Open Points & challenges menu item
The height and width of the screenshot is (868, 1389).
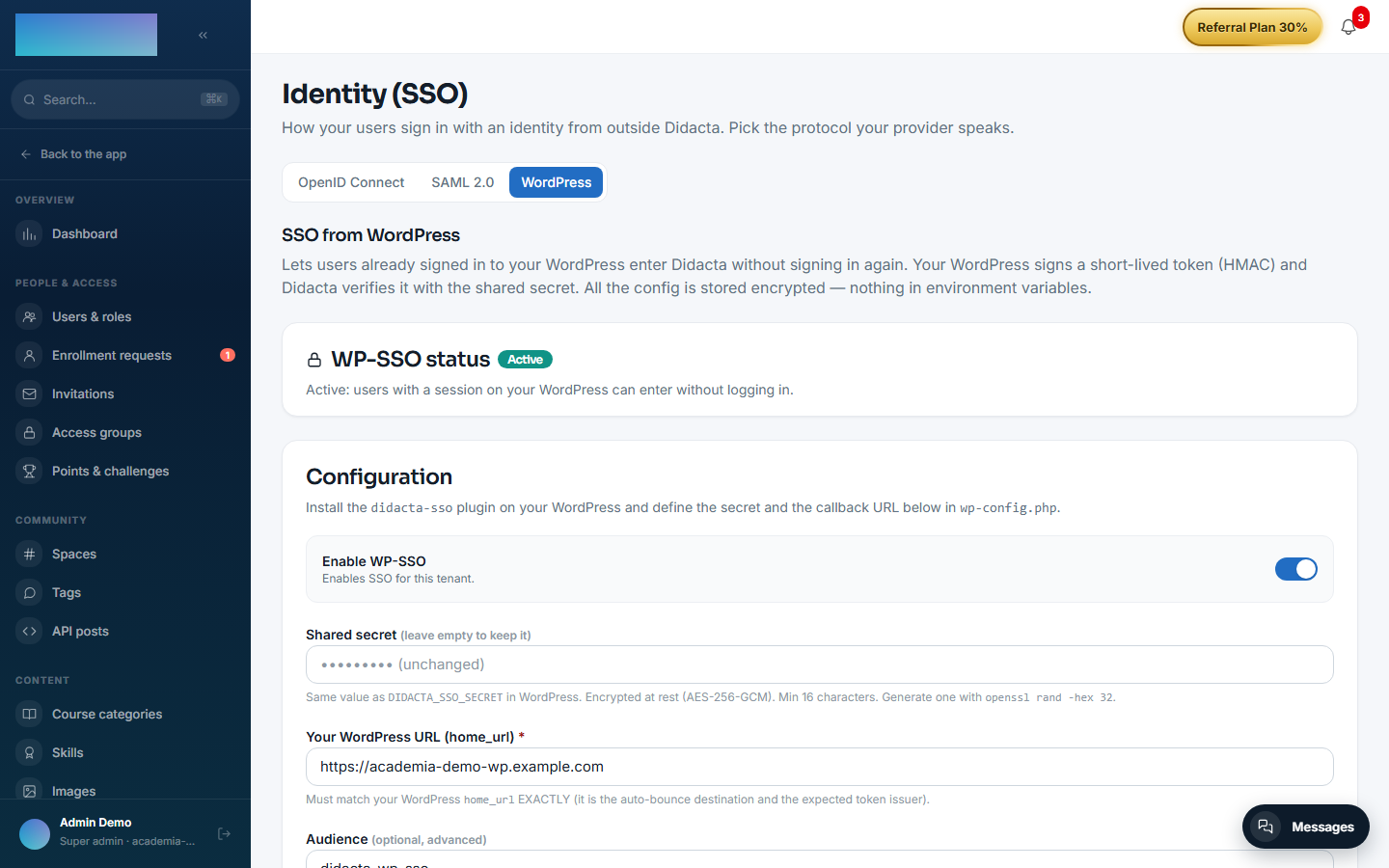(125, 472)
